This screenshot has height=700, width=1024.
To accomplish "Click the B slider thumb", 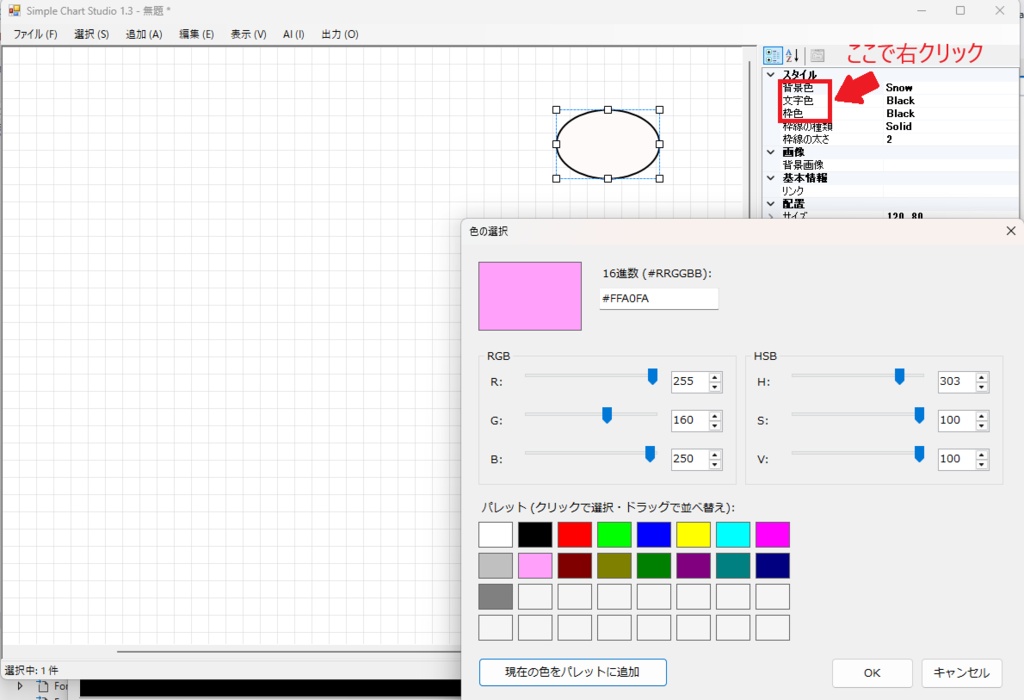I will coord(650,454).
